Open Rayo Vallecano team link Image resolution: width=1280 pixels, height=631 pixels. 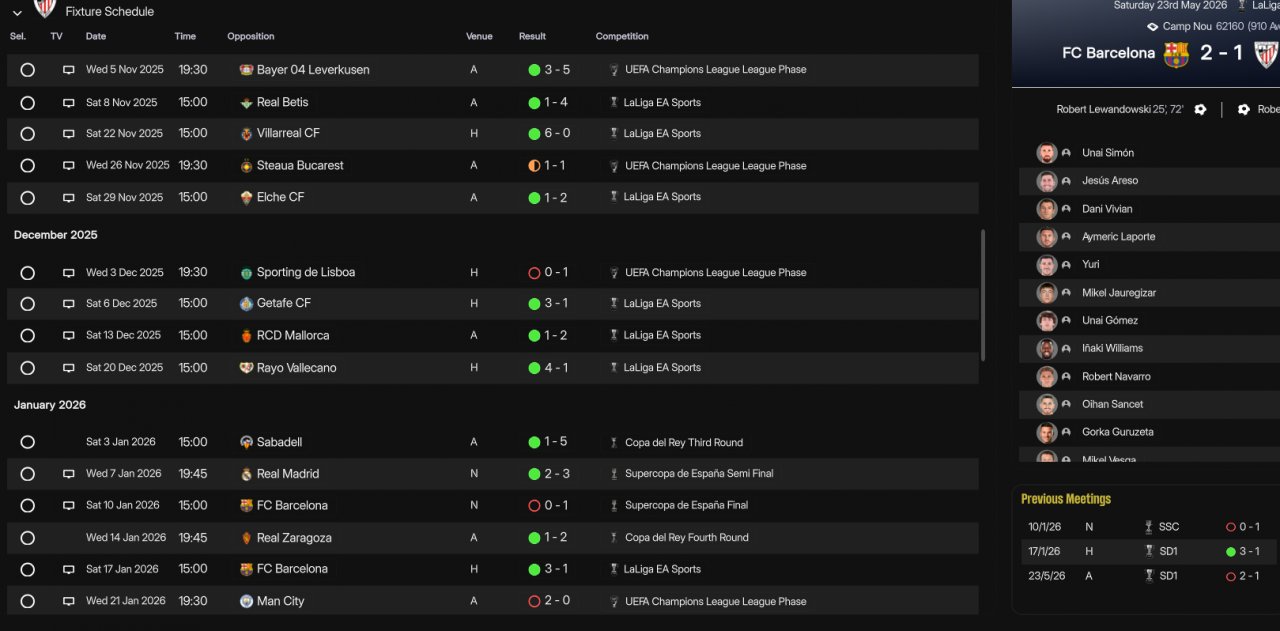(296, 368)
